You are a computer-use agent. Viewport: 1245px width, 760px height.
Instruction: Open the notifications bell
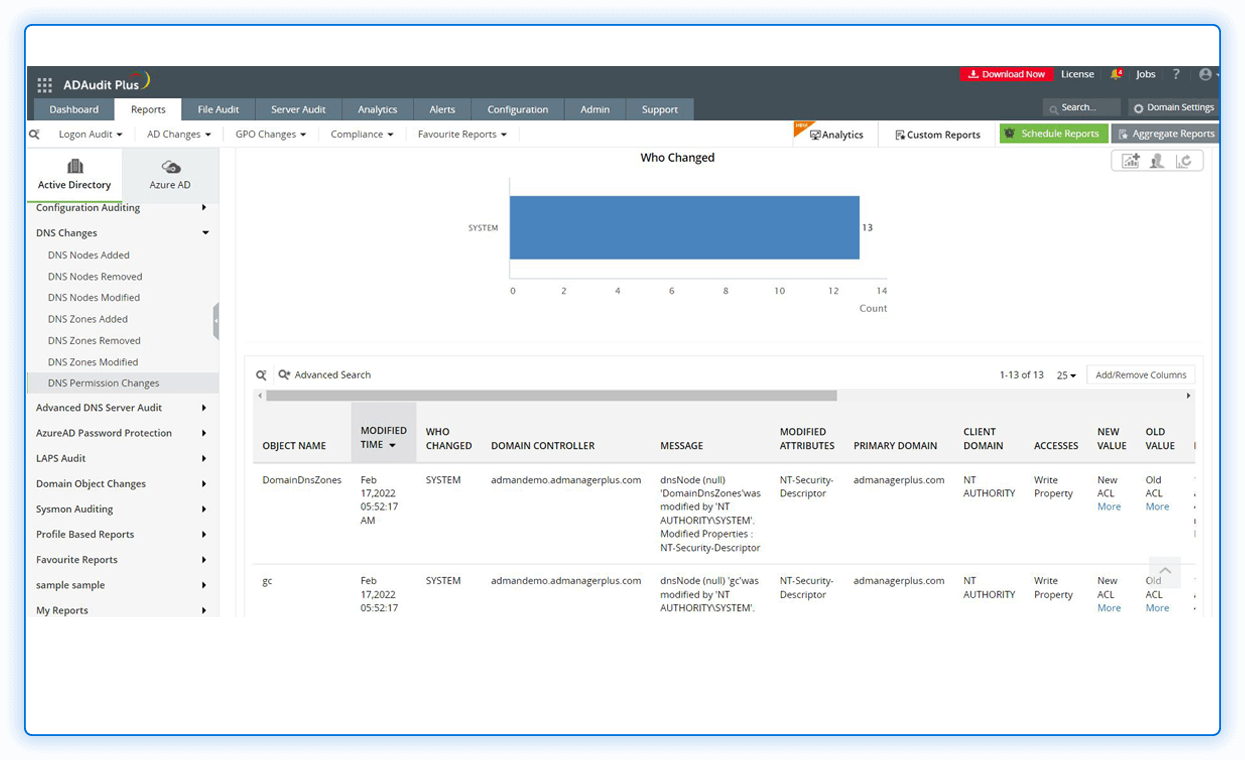(x=1117, y=74)
